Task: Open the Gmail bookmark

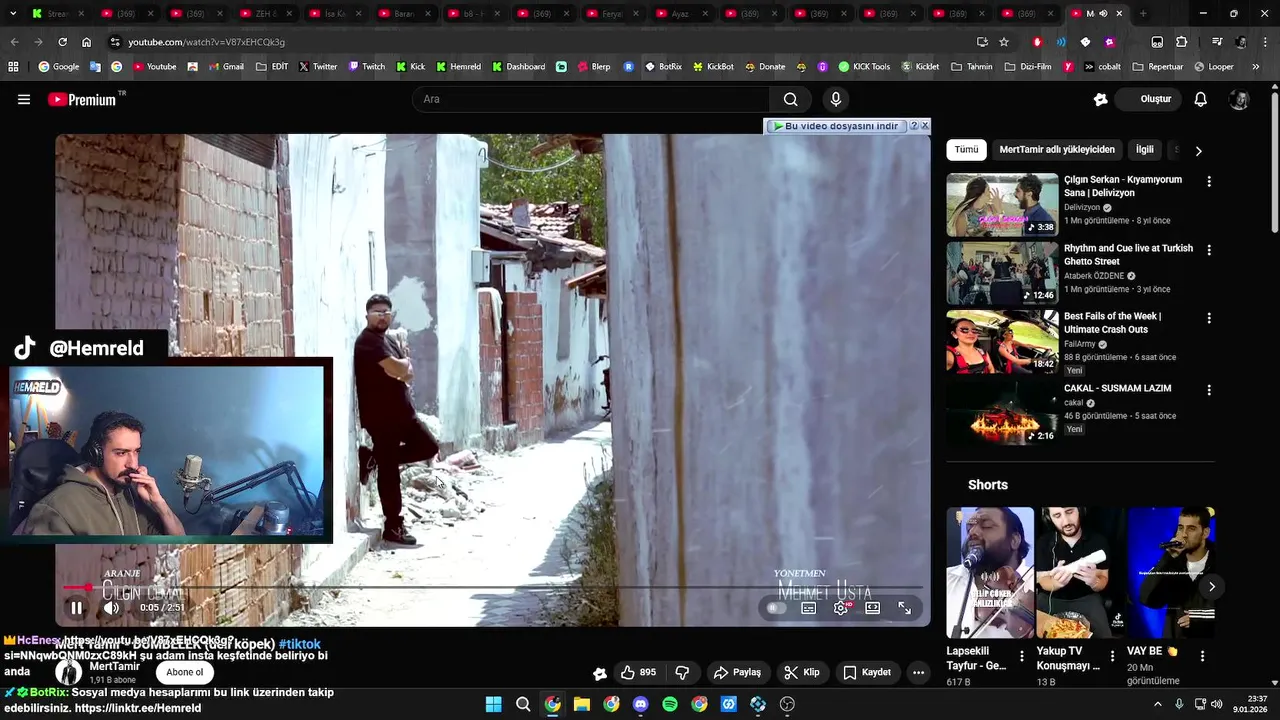Action: (x=226, y=67)
